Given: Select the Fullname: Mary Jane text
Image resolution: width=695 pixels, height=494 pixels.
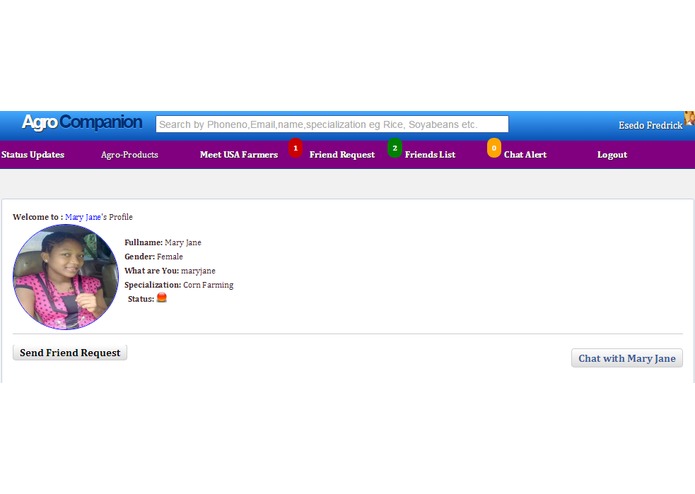Looking at the screenshot, I should pos(163,242).
